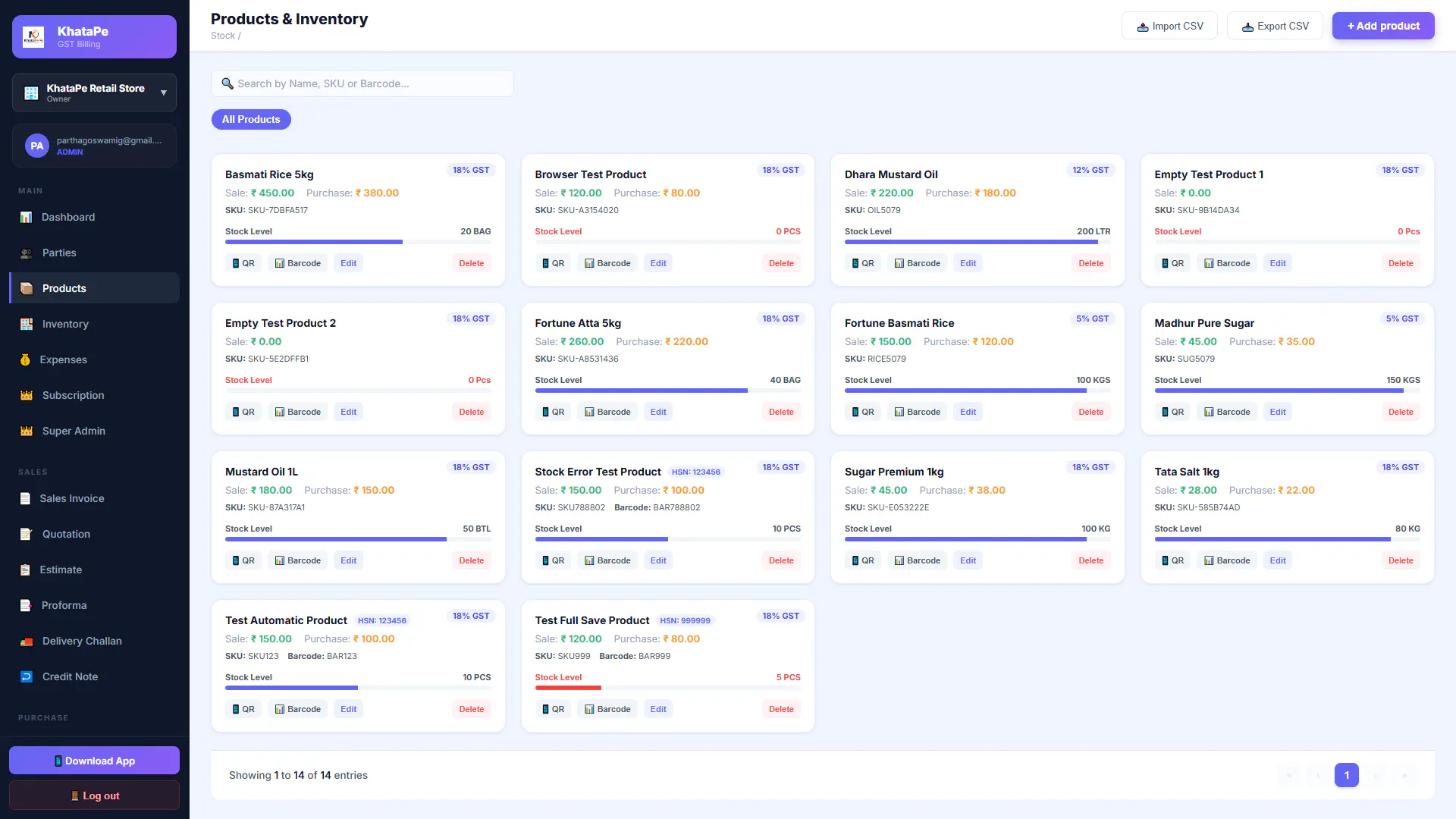Open Super Admin page
Image resolution: width=1456 pixels, height=819 pixels.
[x=94, y=431]
